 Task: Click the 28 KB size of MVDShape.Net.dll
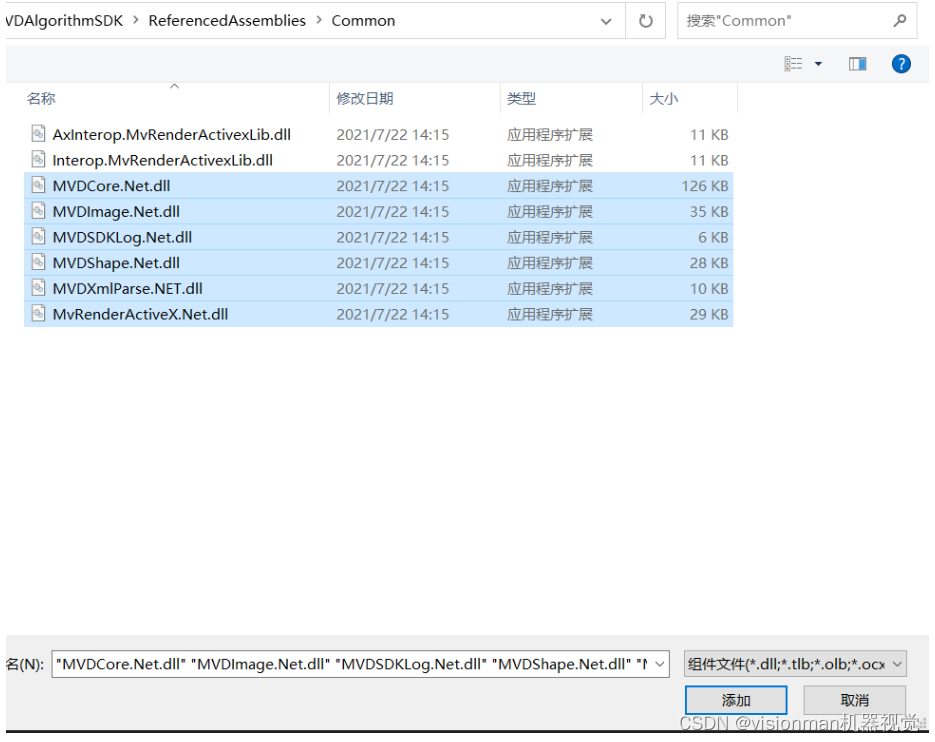(x=709, y=263)
